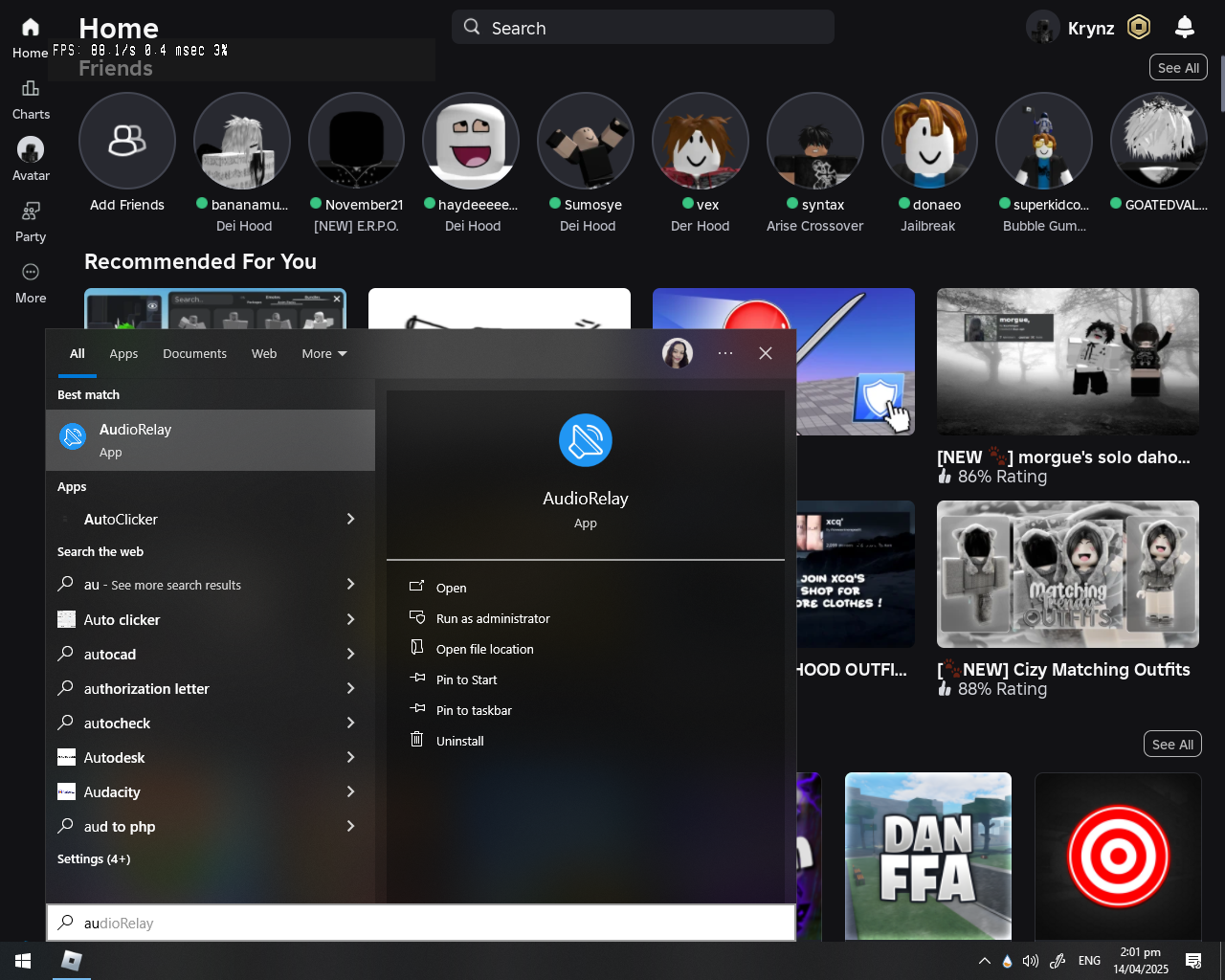
Task: Click the Windows search box with 'audioRelay'
Action: 421,923
